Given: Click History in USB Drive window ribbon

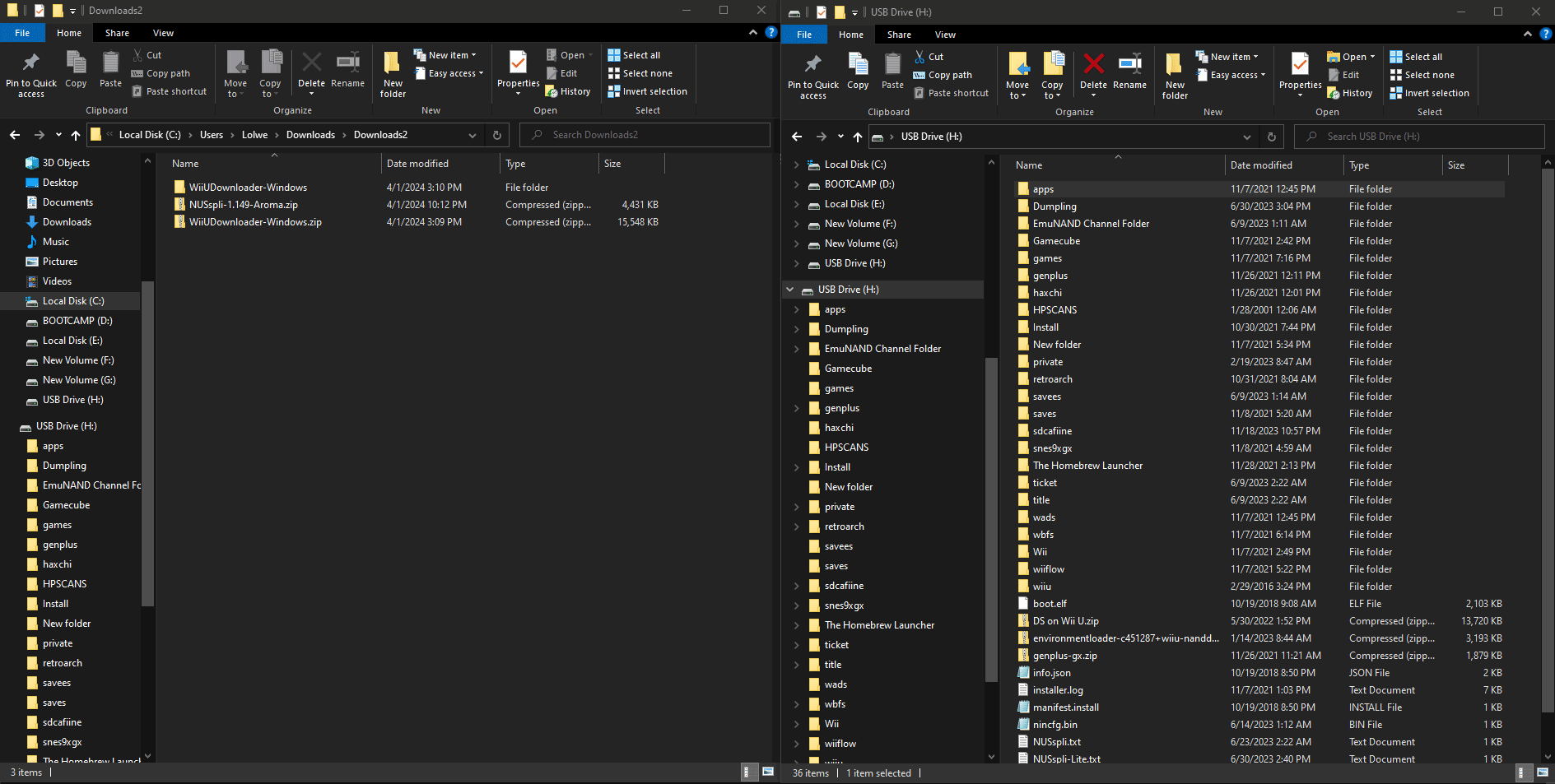Looking at the screenshot, I should (1349, 93).
